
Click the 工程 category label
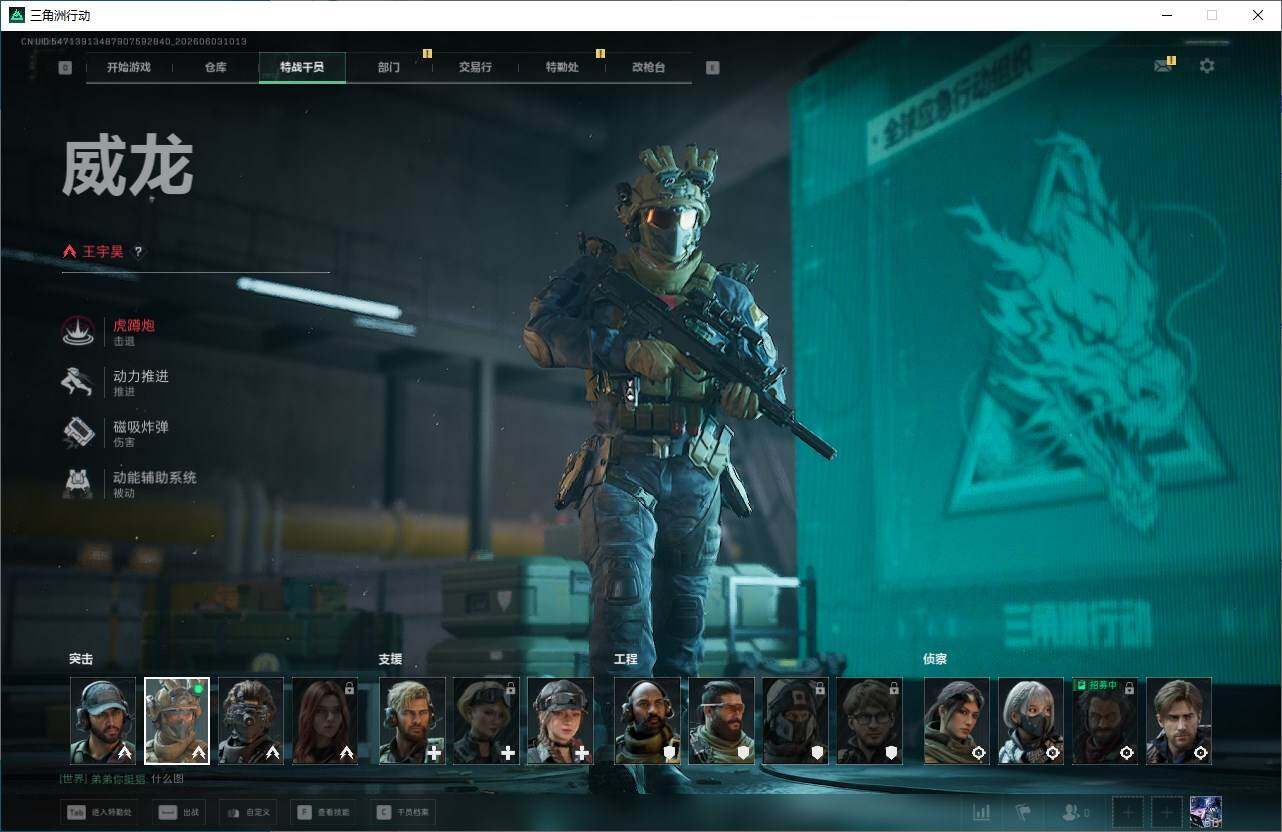tap(626, 660)
